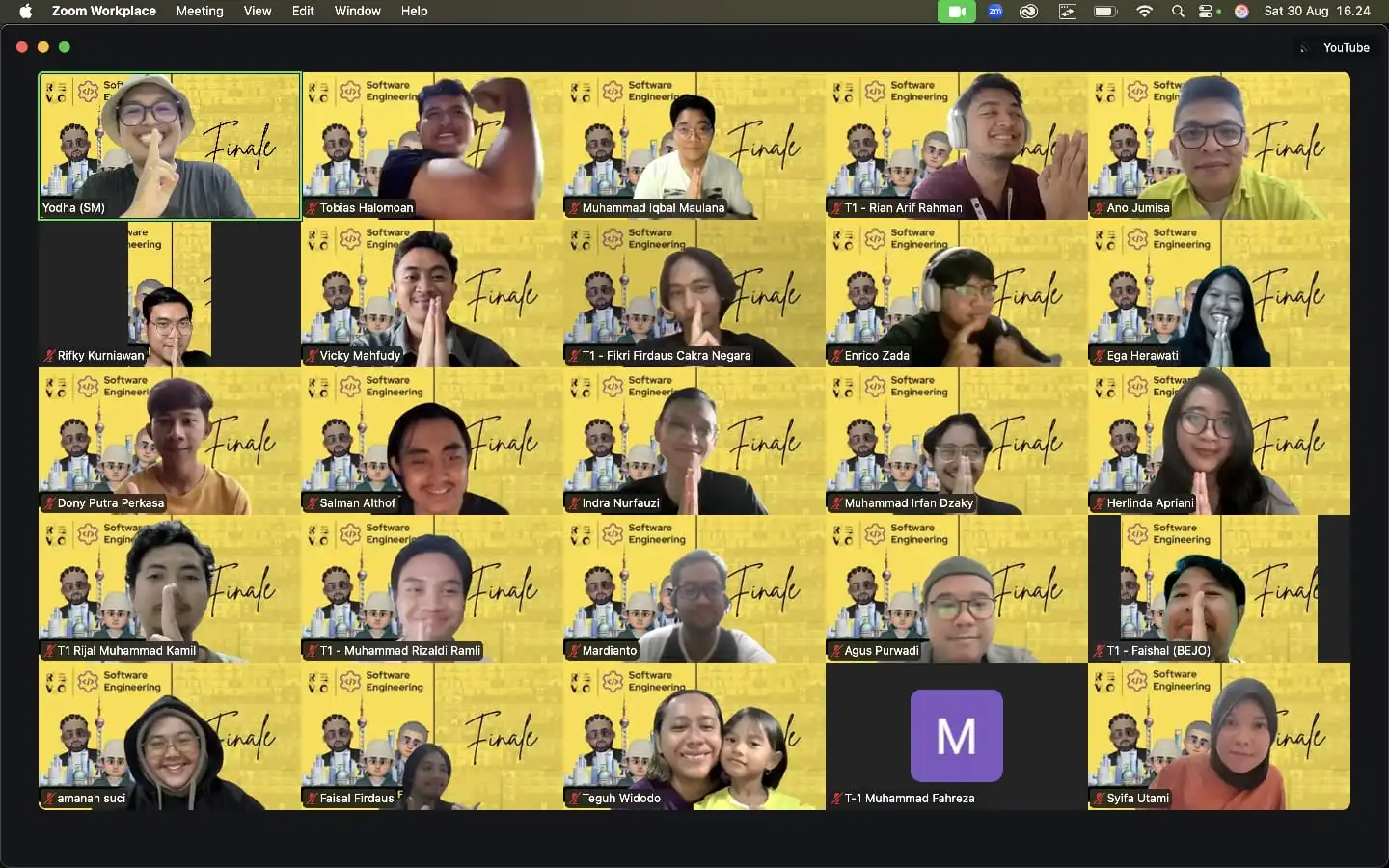Click the Window menu item

click(357, 12)
